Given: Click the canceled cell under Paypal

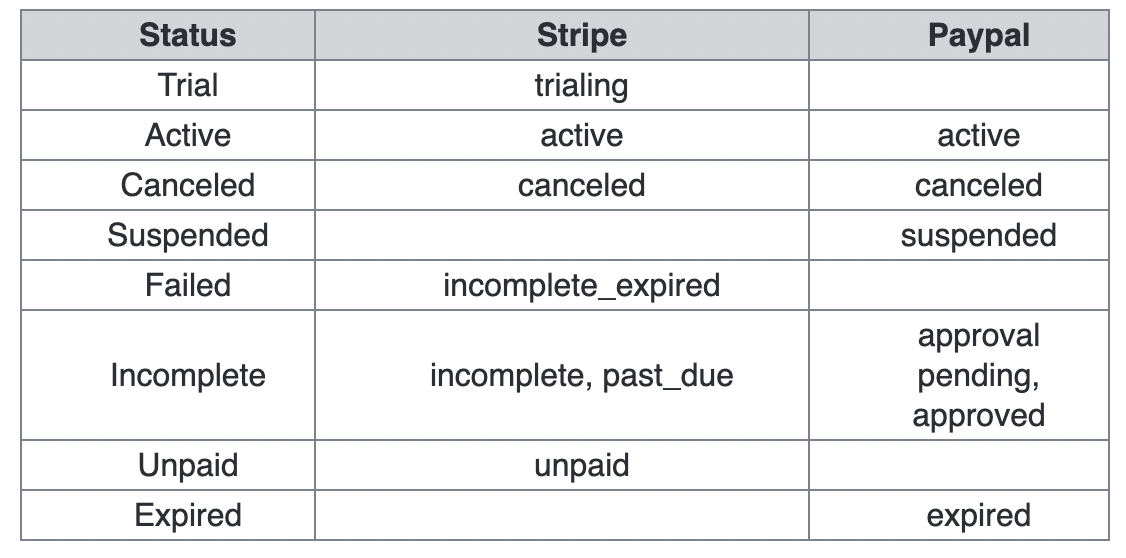Looking at the screenshot, I should tap(978, 185).
